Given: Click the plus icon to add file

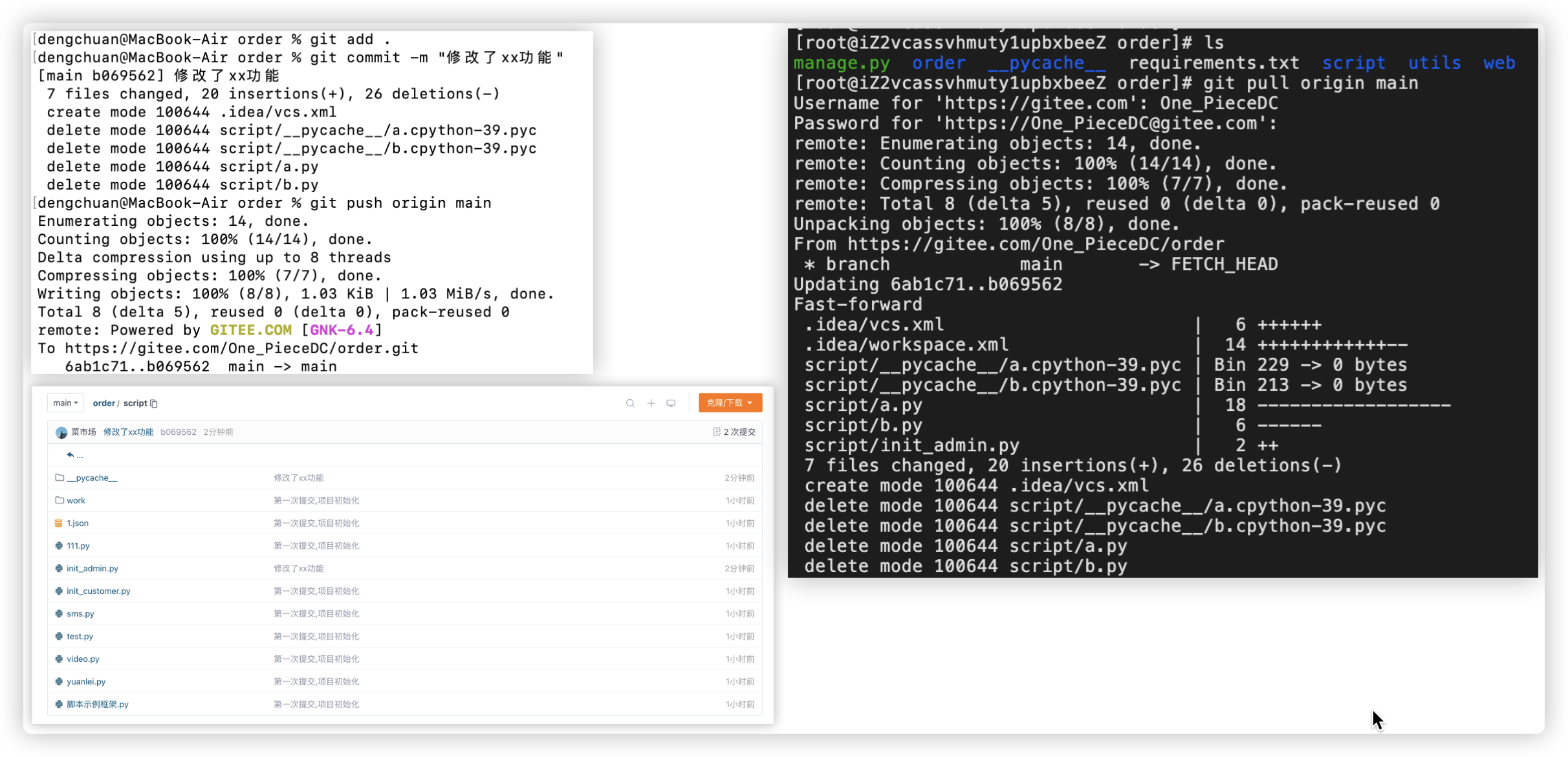Looking at the screenshot, I should [x=651, y=404].
